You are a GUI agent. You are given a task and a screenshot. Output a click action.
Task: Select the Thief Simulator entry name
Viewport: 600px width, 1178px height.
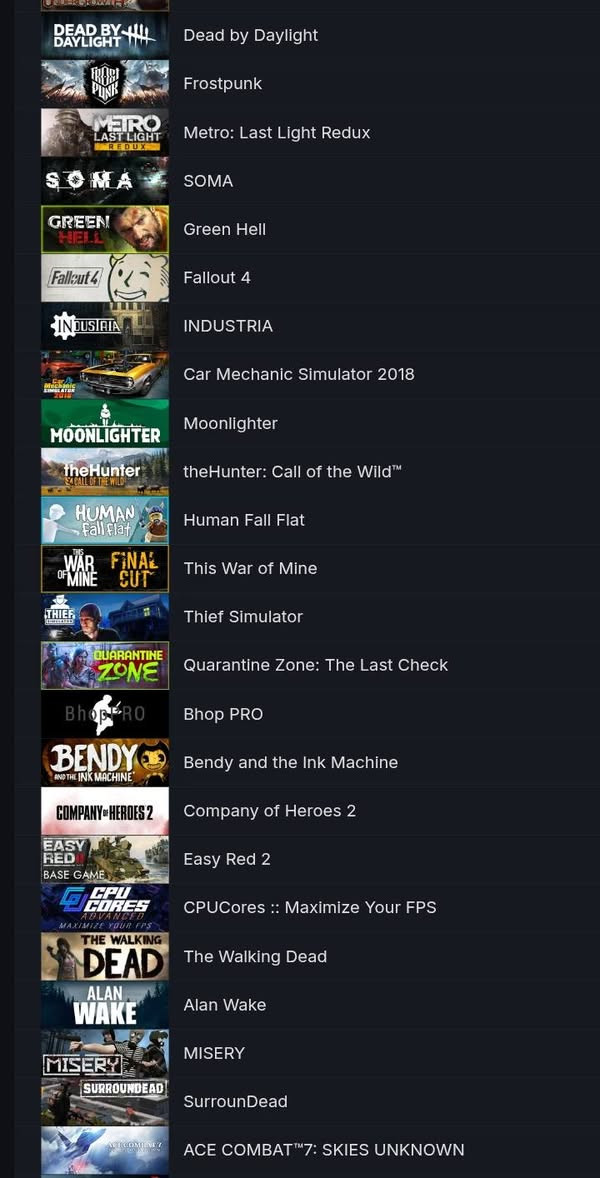[243, 617]
